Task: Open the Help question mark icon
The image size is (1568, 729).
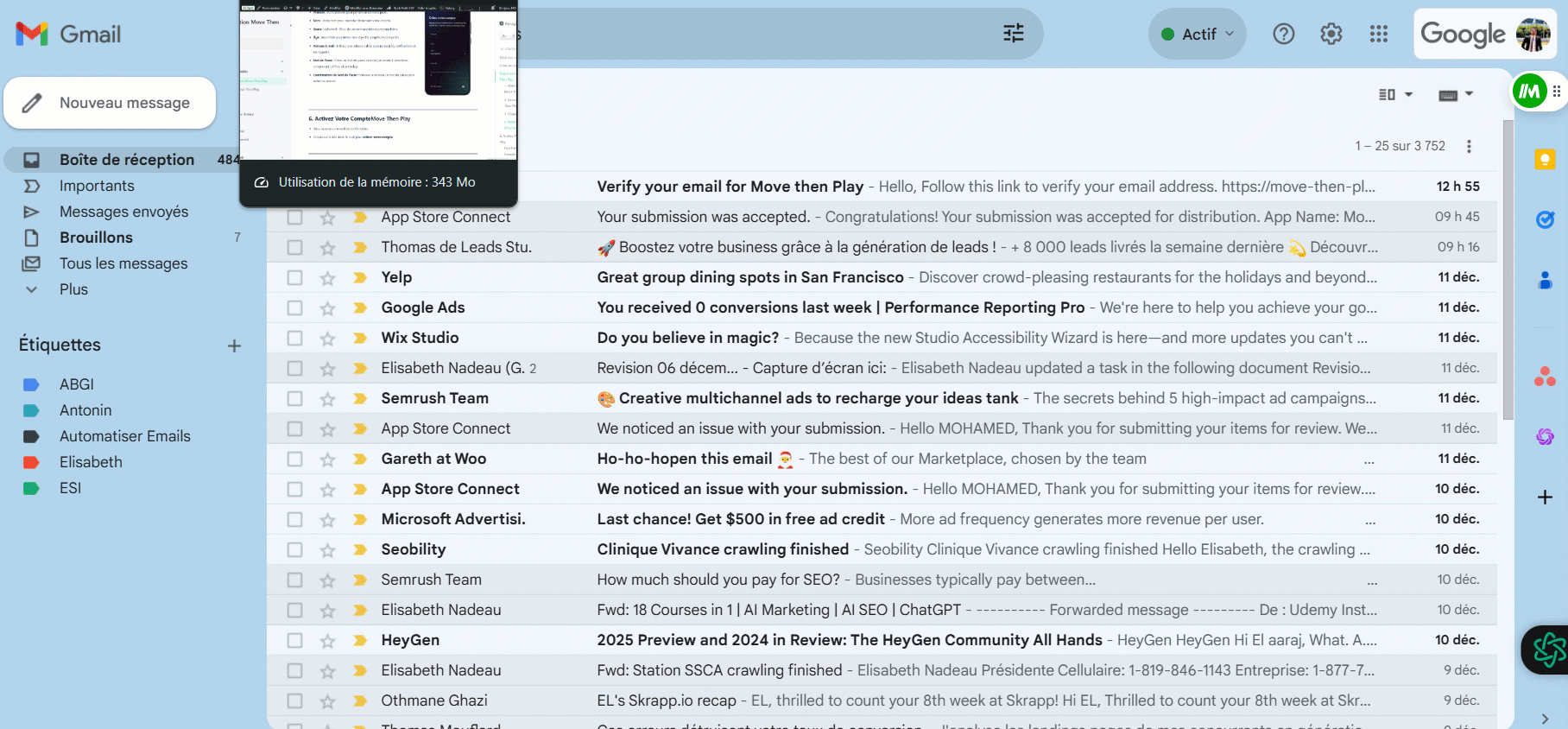Action: (x=1284, y=34)
